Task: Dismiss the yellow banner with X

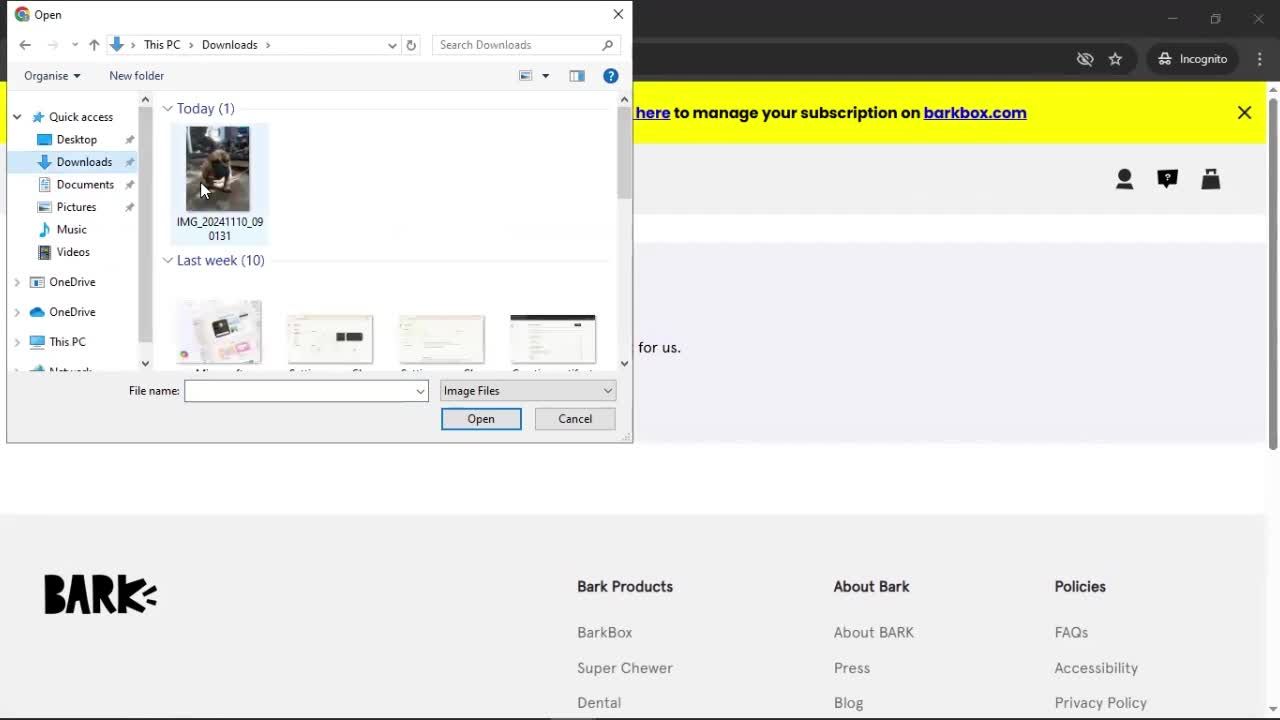Action: coord(1244,113)
